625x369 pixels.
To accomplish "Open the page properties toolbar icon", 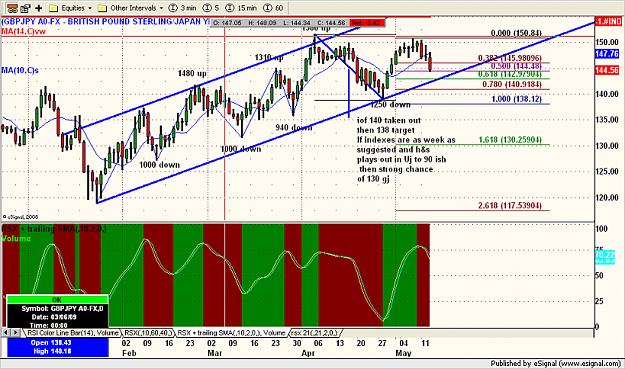I will [x=25, y=8].
